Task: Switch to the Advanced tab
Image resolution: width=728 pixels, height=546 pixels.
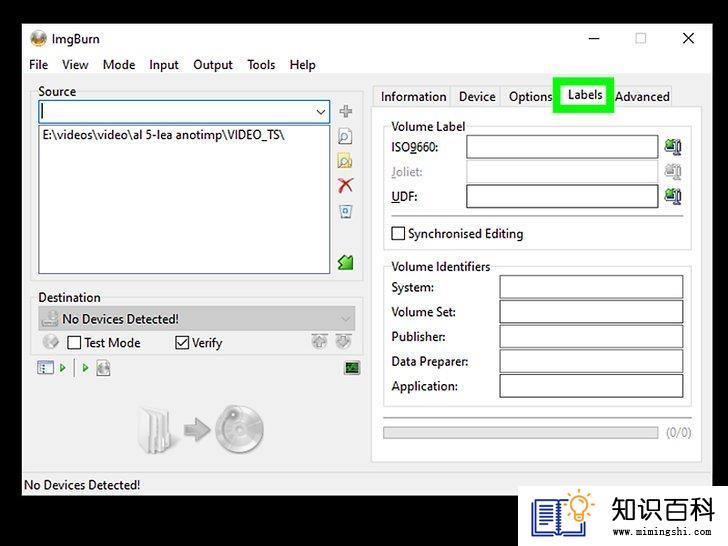Action: [x=642, y=97]
